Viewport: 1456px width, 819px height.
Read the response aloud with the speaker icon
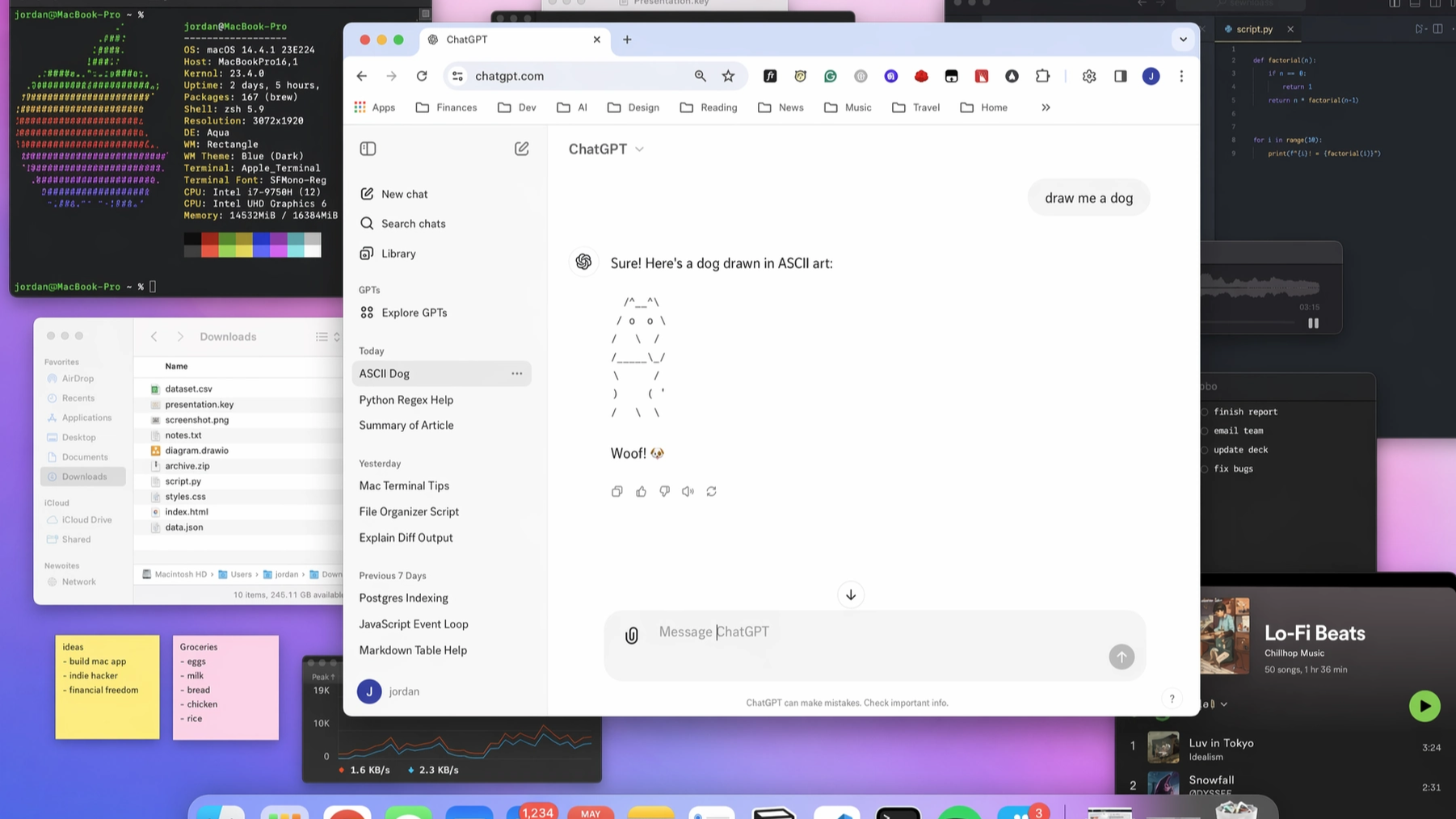point(688,491)
